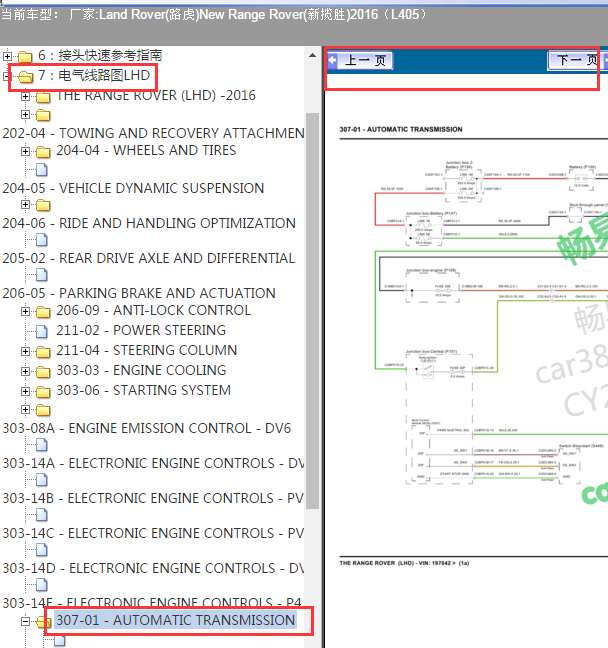608x648 pixels.
Task: Select tree item 7：电气线路图LHD
Action: point(94,75)
